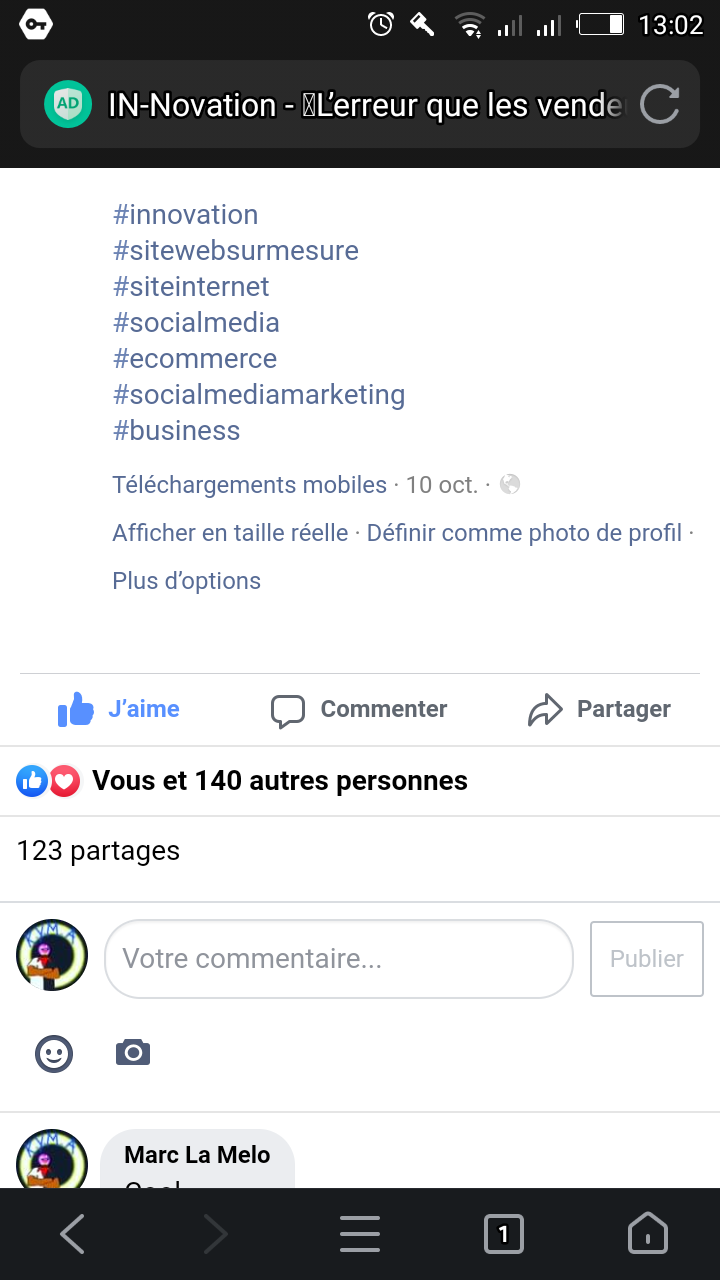Tap the Votre commentaire input field

[338, 959]
